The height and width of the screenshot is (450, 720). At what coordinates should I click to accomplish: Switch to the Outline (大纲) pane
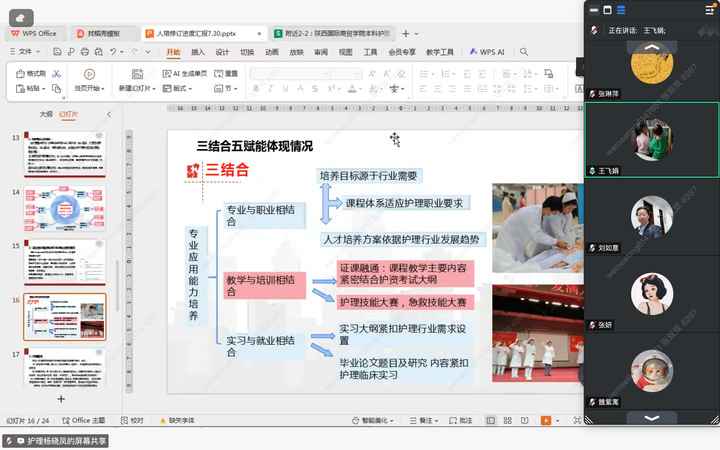click(x=45, y=114)
